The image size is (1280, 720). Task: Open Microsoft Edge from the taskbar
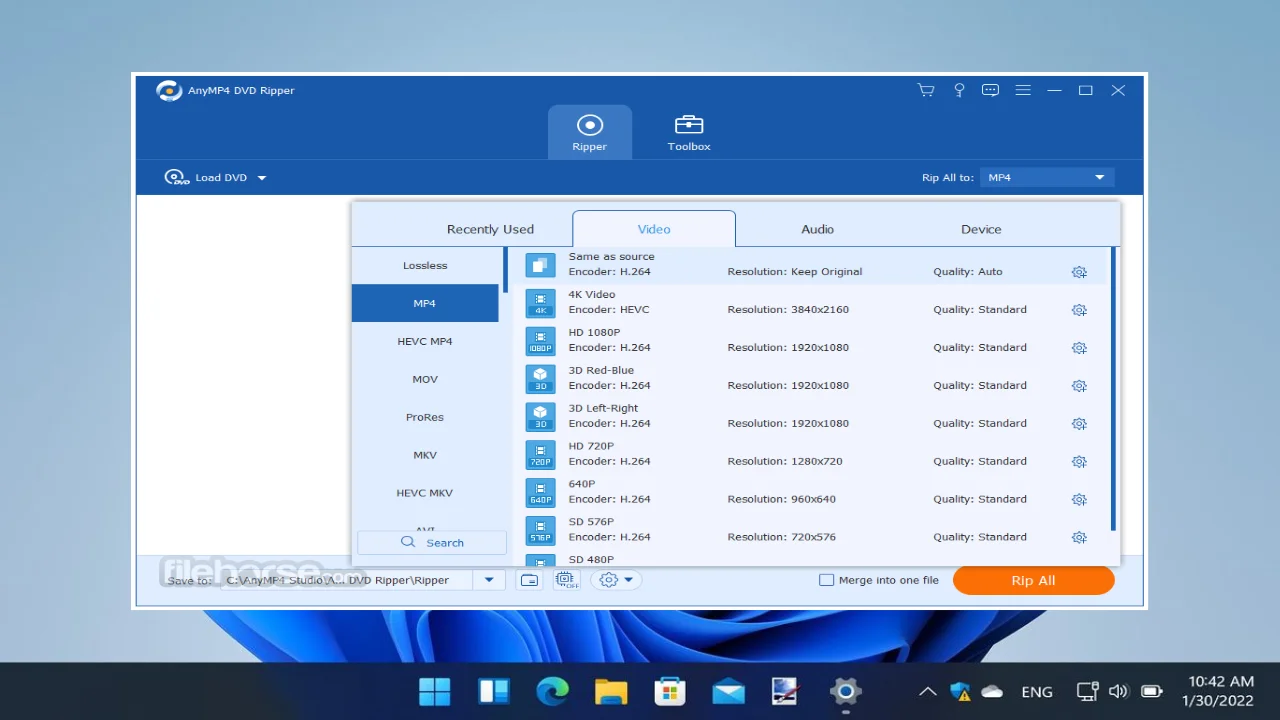552,691
